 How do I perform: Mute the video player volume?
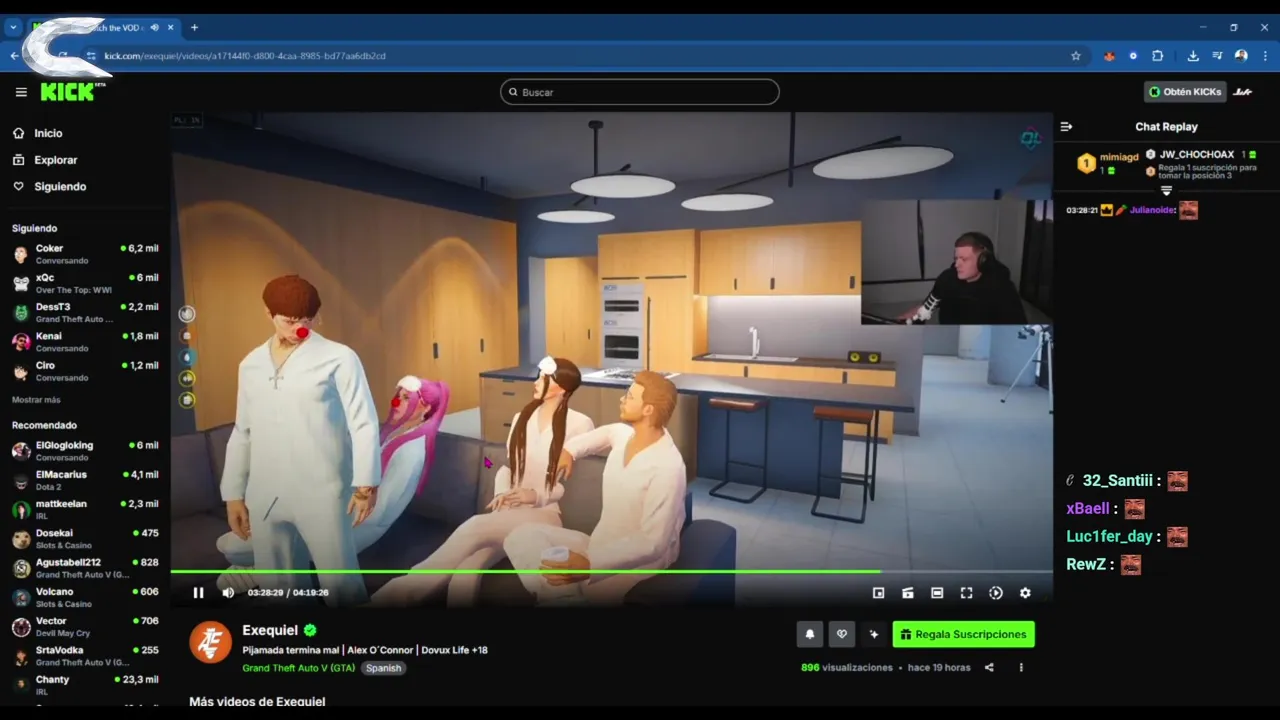point(228,593)
